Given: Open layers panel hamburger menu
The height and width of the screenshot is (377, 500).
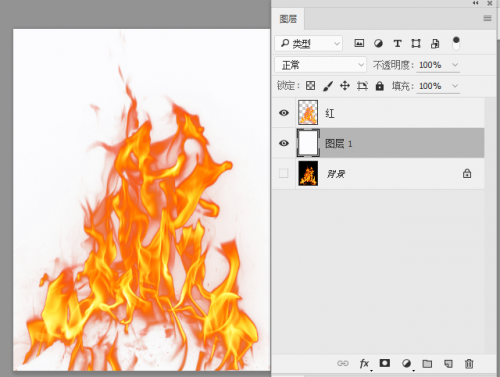Looking at the screenshot, I should pyautogui.click(x=487, y=18).
